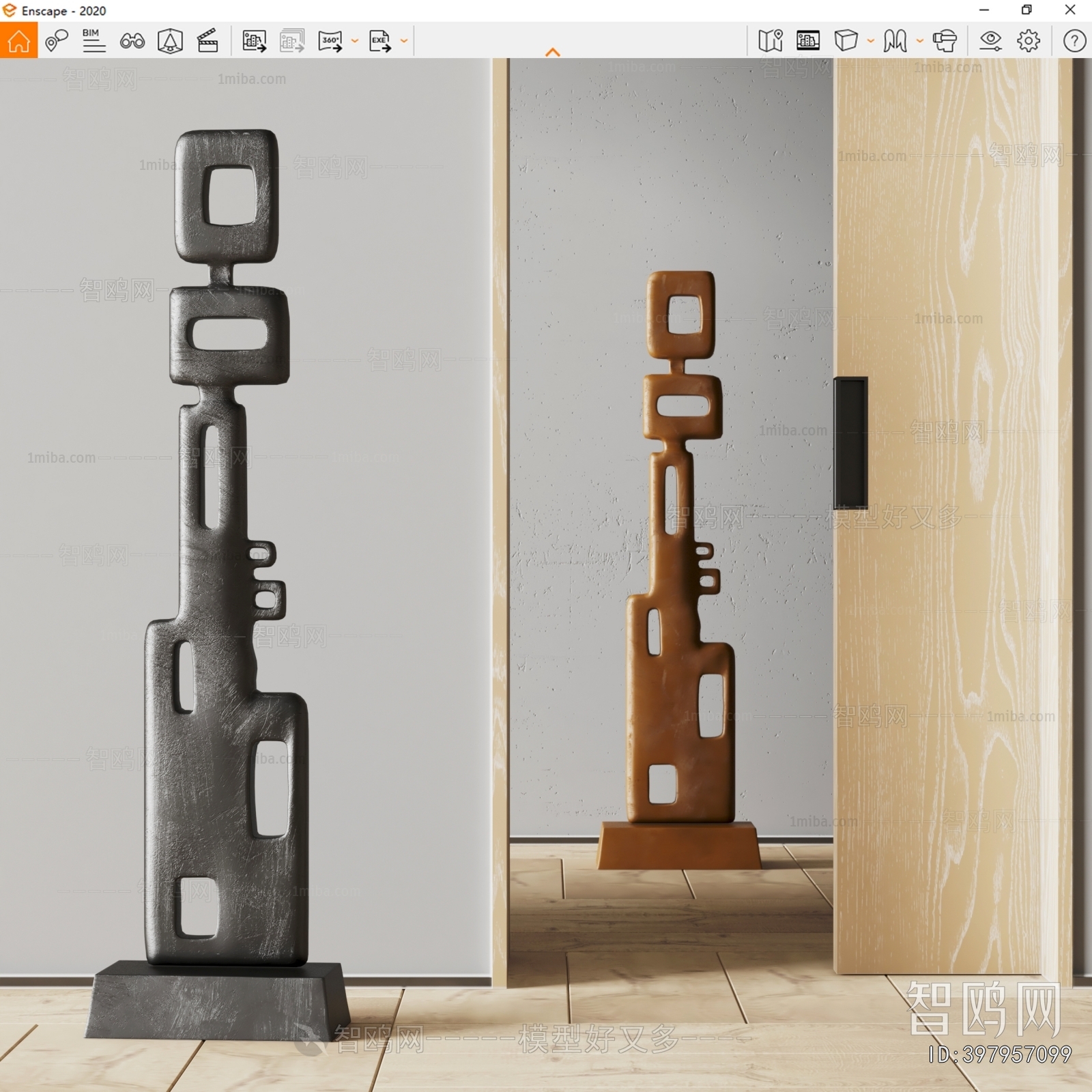Export 360° panorama
1092x1092 pixels.
click(x=330, y=41)
